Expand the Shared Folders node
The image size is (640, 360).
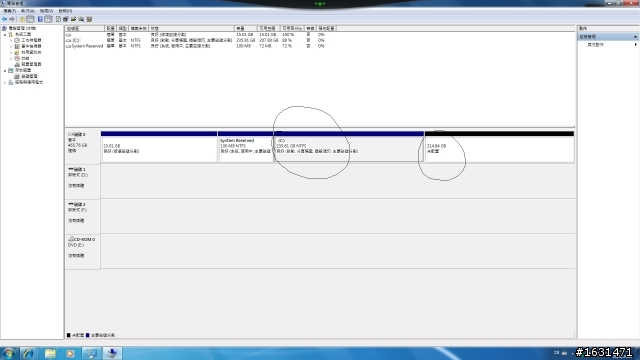[x=11, y=52]
